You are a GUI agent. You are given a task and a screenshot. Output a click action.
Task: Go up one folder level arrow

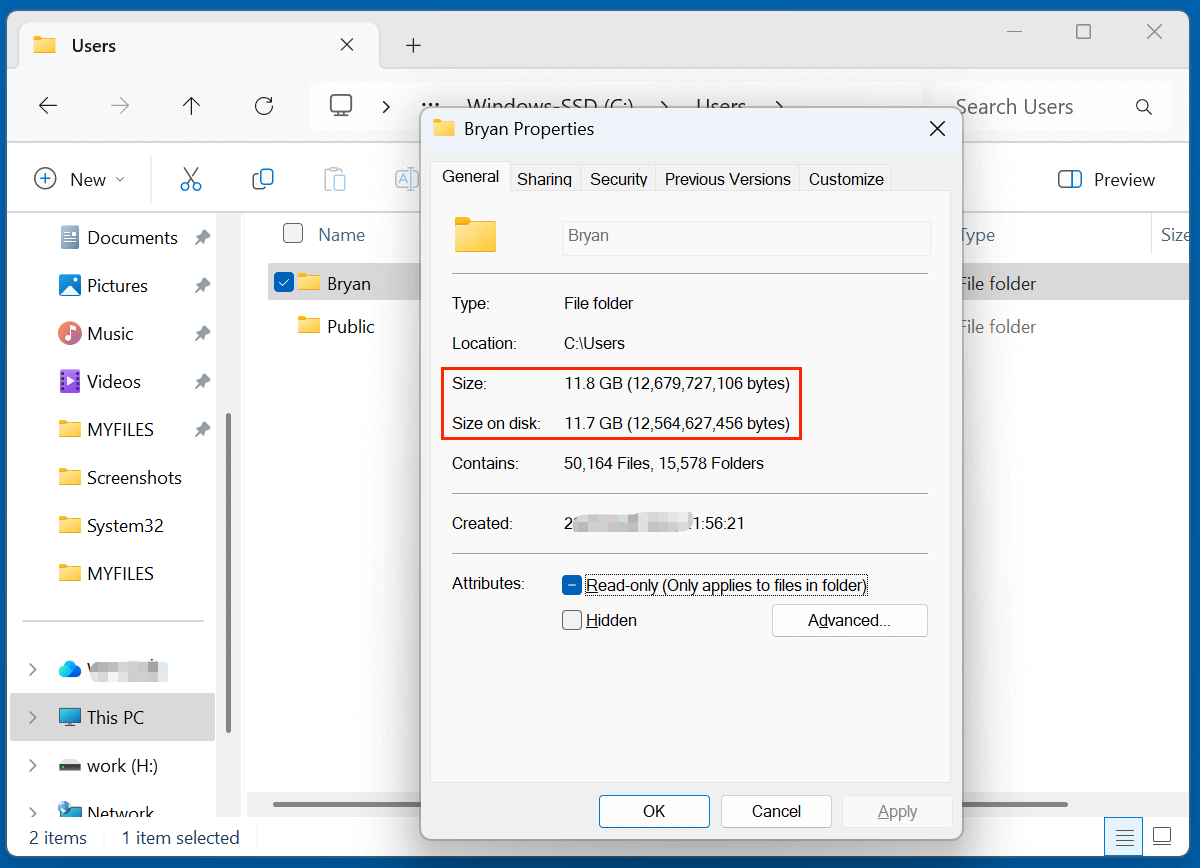[192, 106]
